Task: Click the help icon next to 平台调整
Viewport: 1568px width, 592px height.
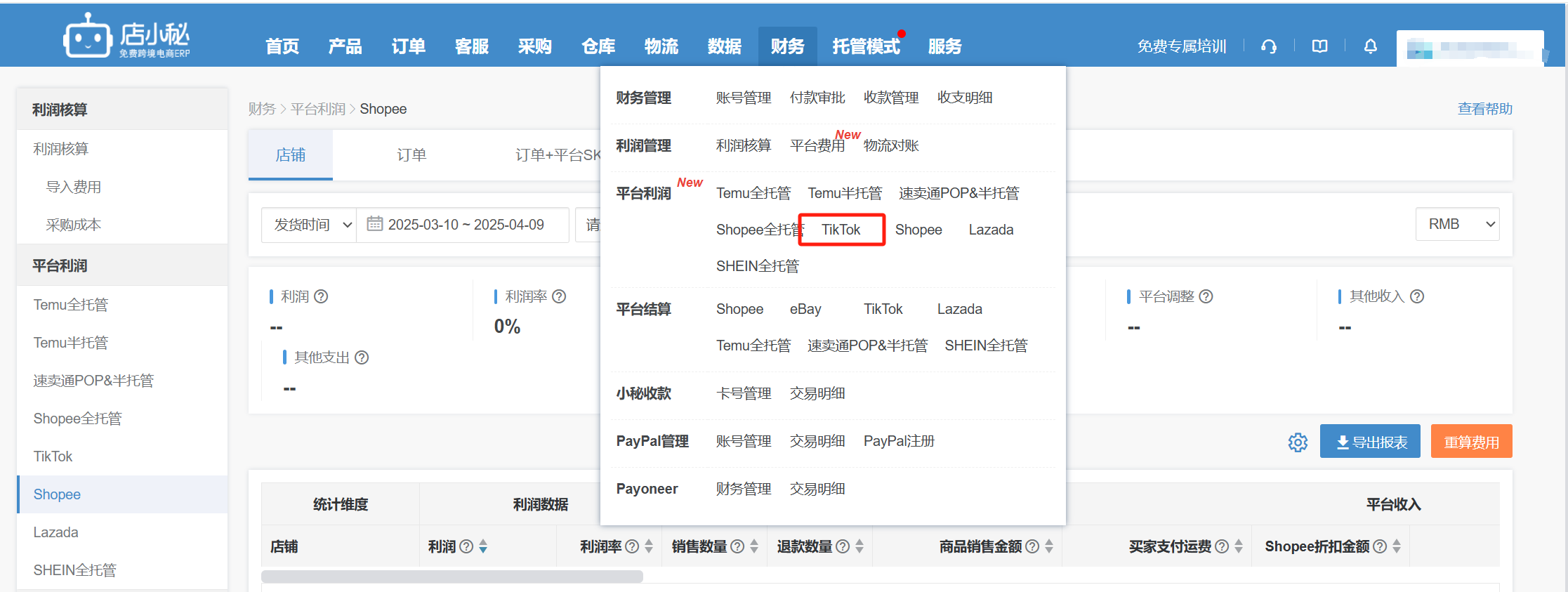Action: point(1206,296)
